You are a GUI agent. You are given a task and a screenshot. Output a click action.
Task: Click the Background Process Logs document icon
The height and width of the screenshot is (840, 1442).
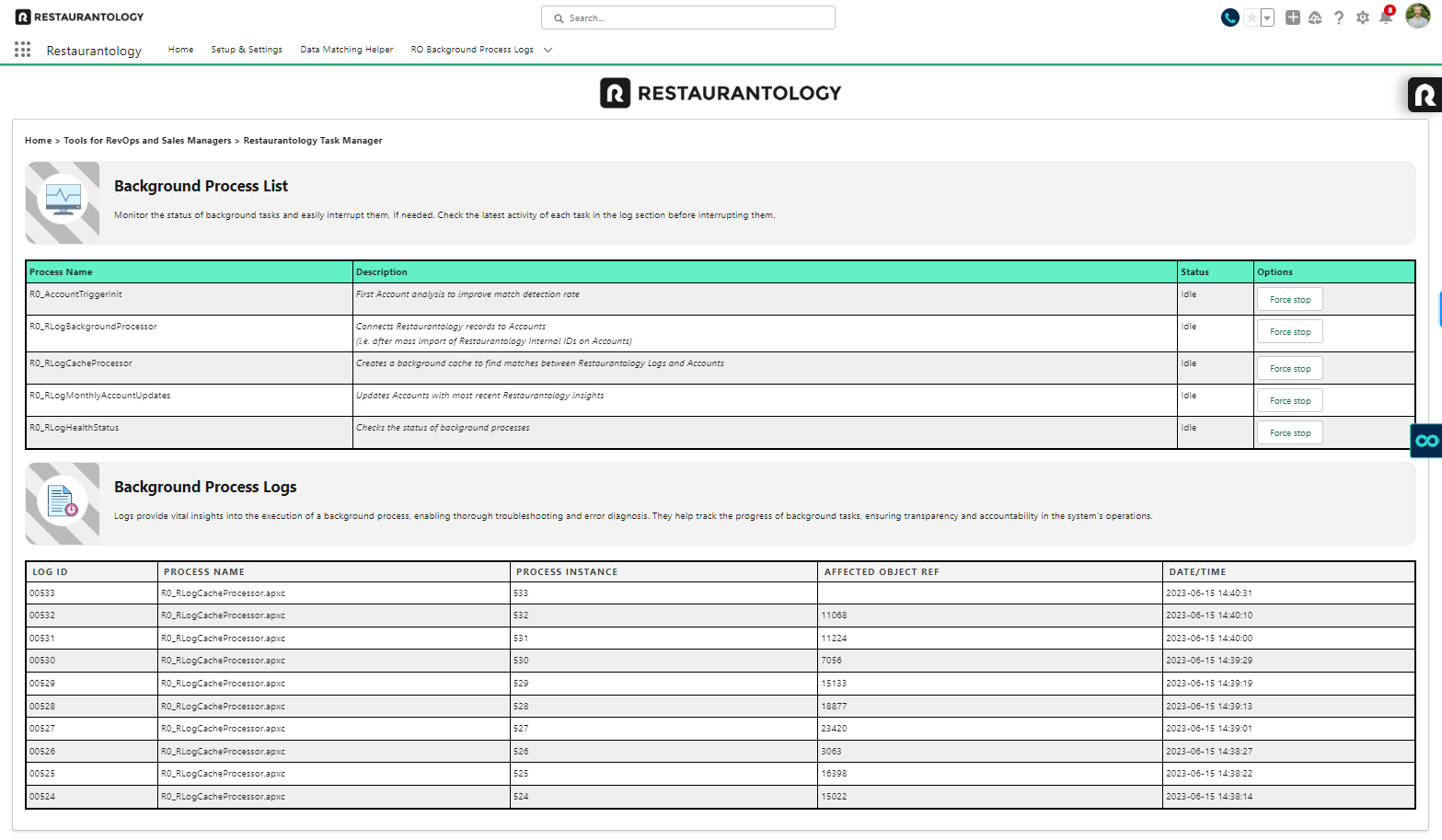point(63,502)
